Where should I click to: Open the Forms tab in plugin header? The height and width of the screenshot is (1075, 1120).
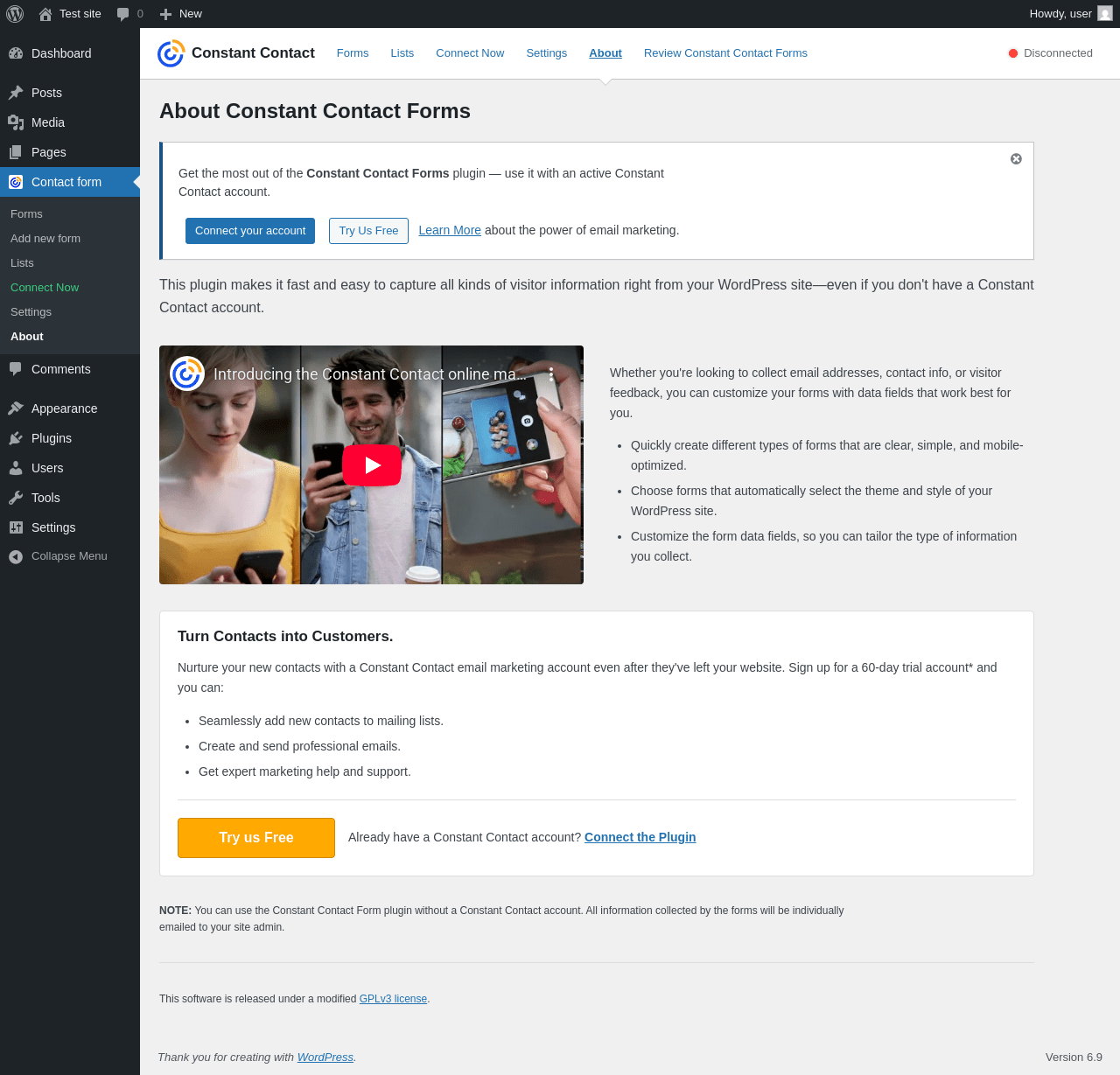(353, 53)
